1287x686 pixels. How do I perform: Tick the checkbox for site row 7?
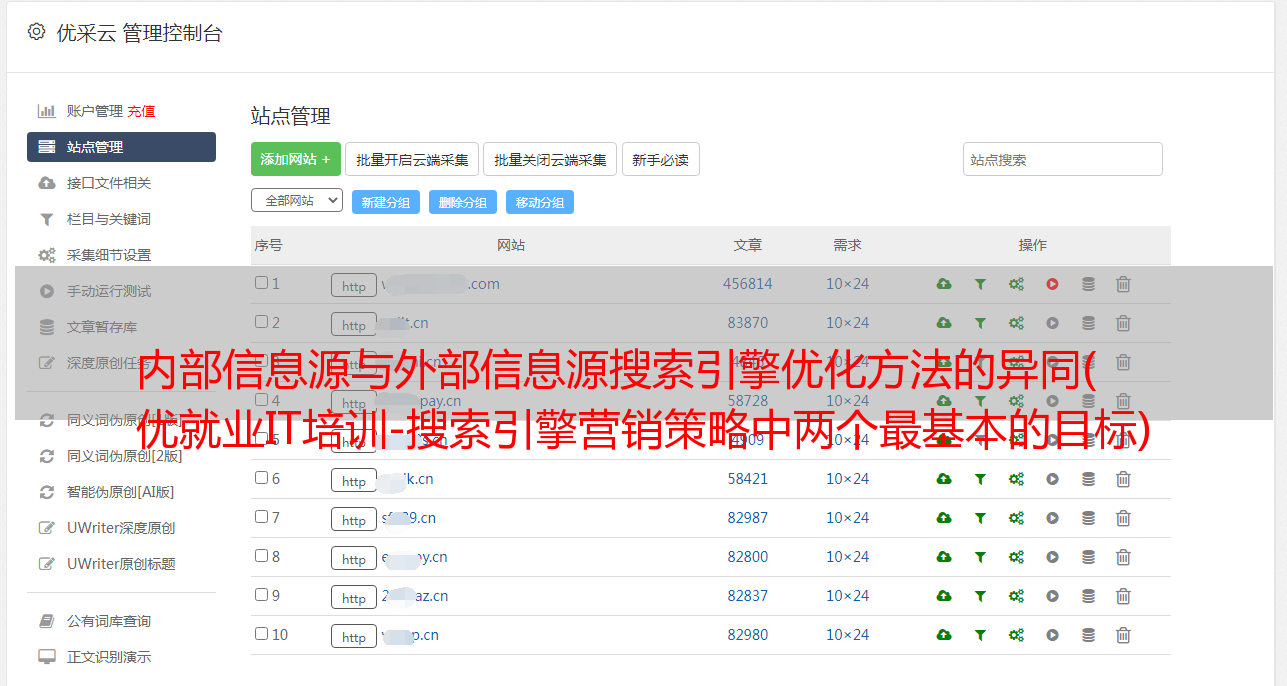click(x=261, y=517)
